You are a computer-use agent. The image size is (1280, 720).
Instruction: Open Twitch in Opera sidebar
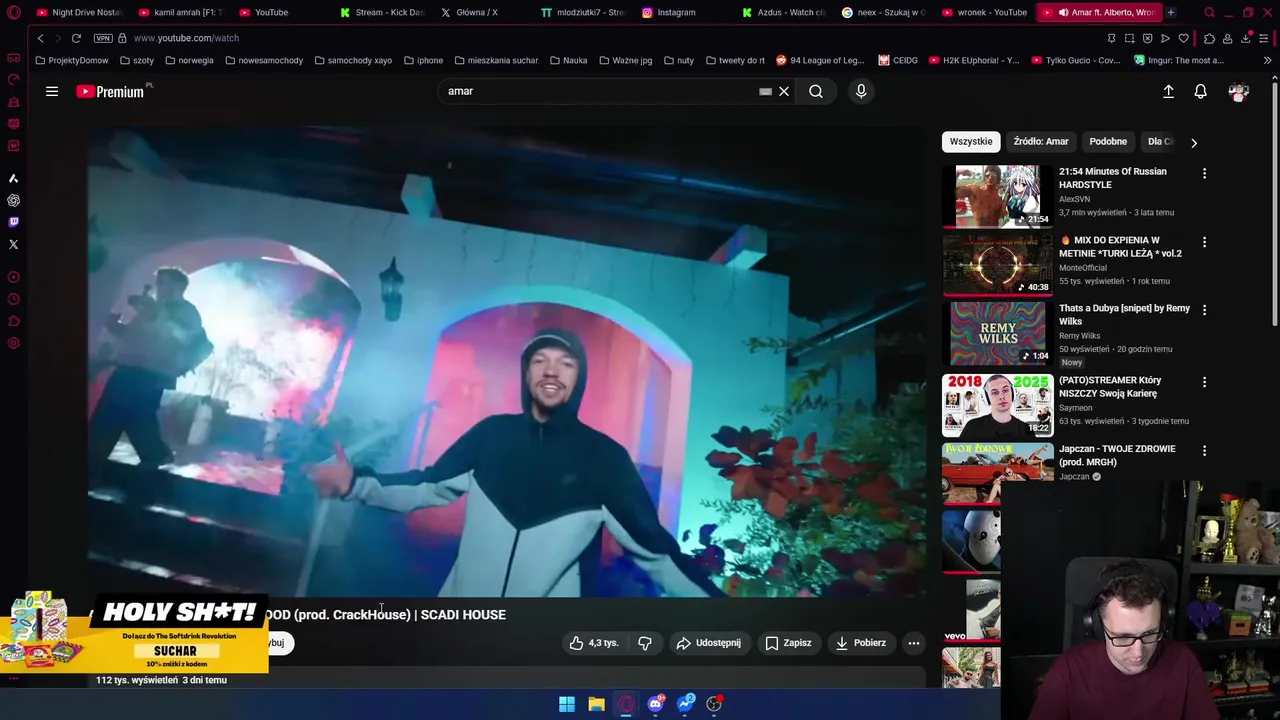(x=13, y=222)
